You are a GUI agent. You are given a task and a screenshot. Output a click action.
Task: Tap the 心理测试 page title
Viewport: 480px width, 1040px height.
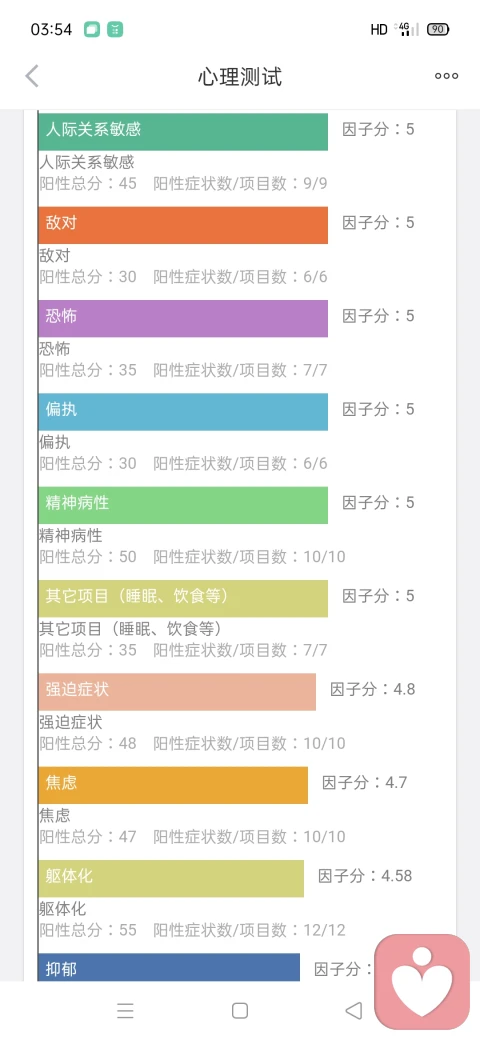point(240,76)
